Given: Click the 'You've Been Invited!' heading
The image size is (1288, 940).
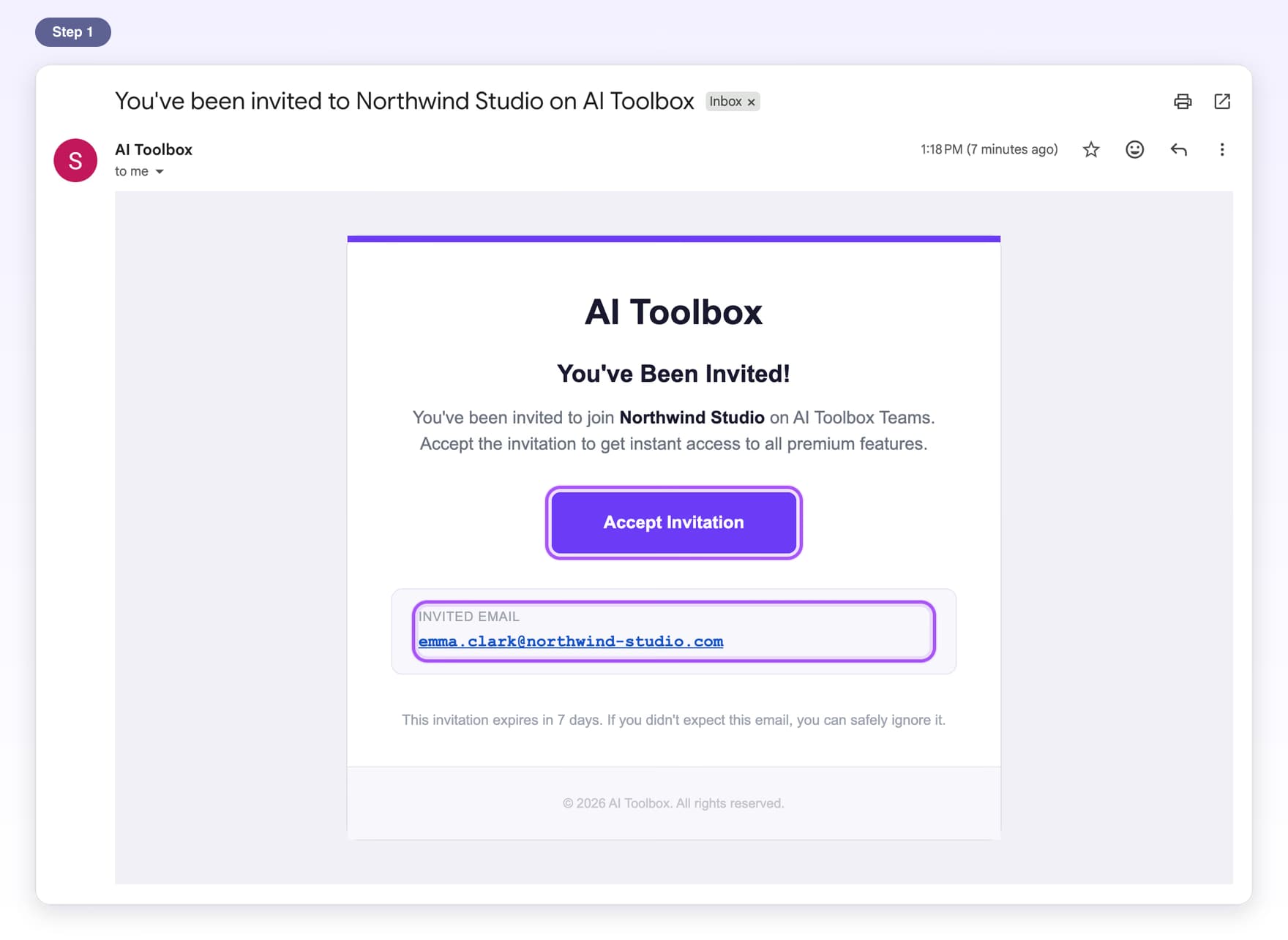Looking at the screenshot, I should (673, 373).
